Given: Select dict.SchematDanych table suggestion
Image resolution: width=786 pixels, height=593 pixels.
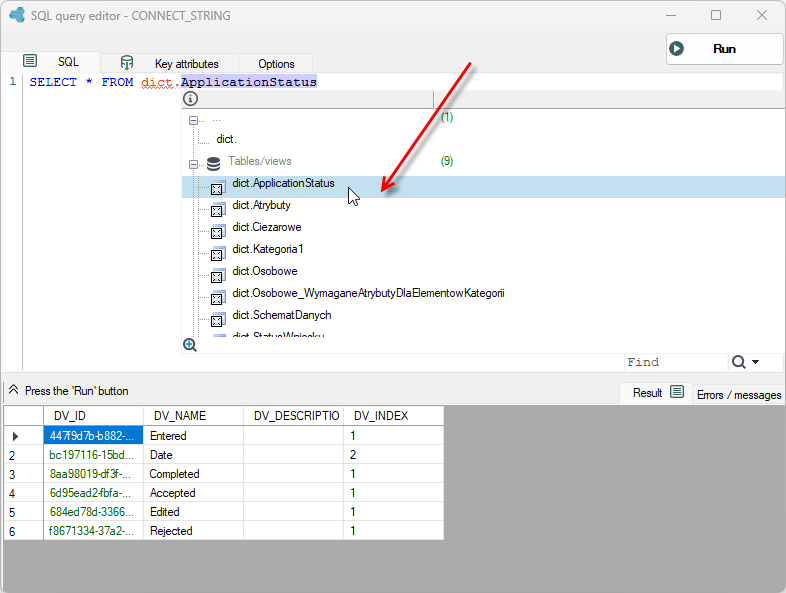Looking at the screenshot, I should (282, 315).
